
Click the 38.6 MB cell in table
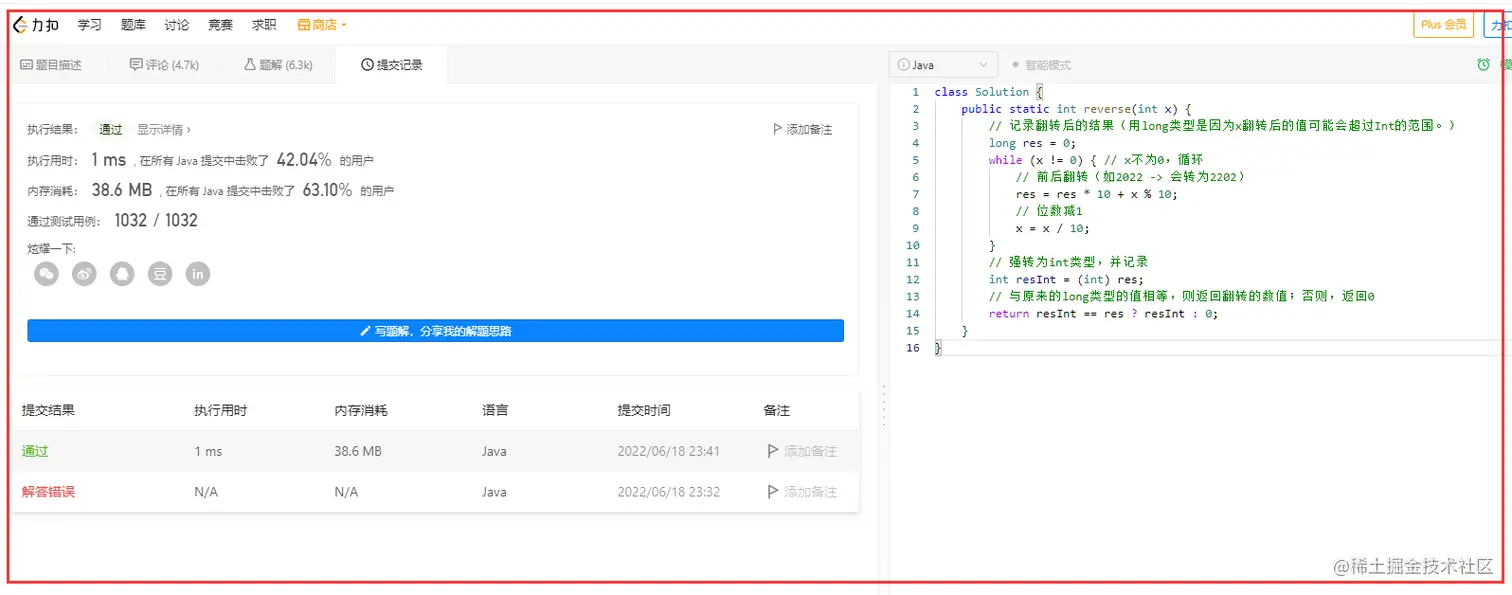(358, 452)
